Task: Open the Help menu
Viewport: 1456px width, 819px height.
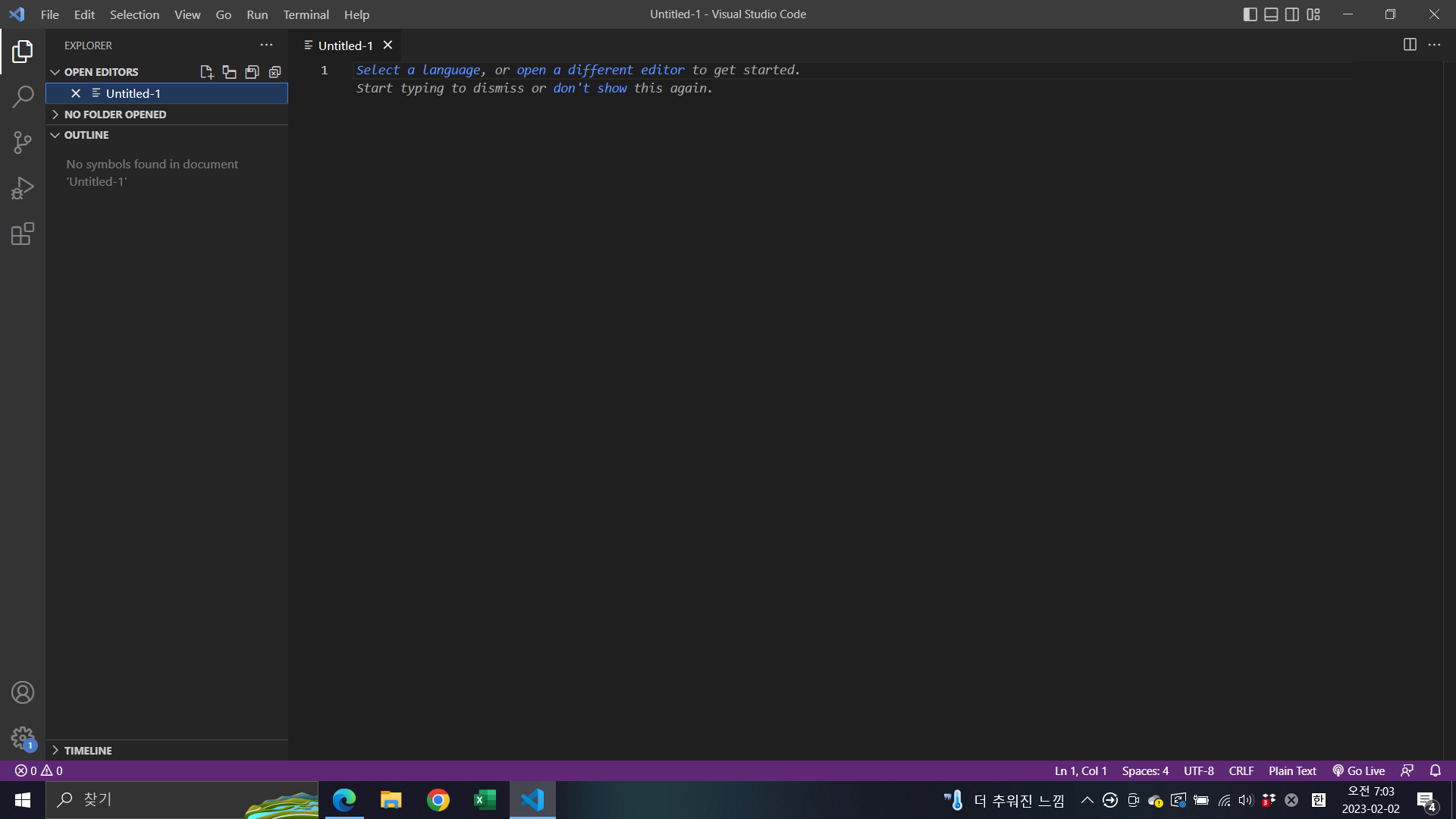Action: coord(356,14)
